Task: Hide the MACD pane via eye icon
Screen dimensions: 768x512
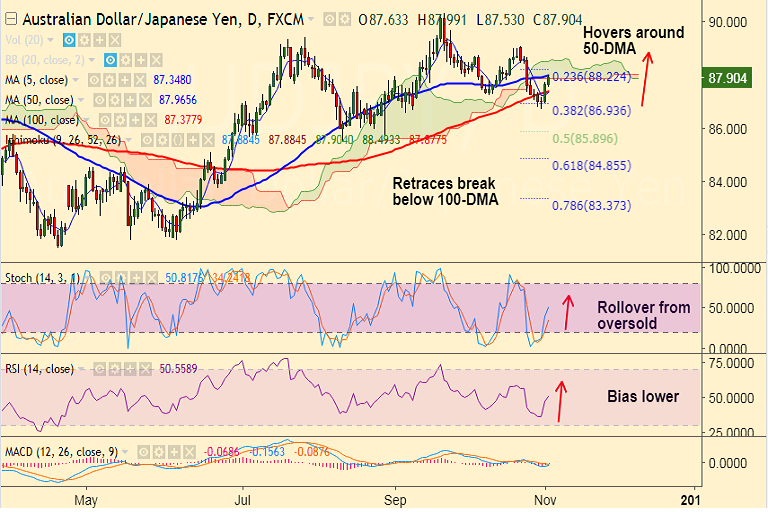Action: [144, 452]
